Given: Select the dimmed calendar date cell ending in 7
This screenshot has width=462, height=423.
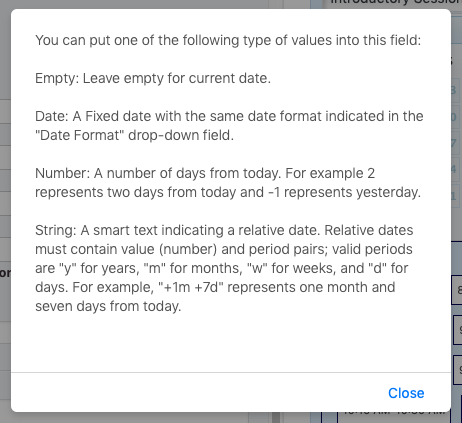Looking at the screenshot, I should pos(455,143).
